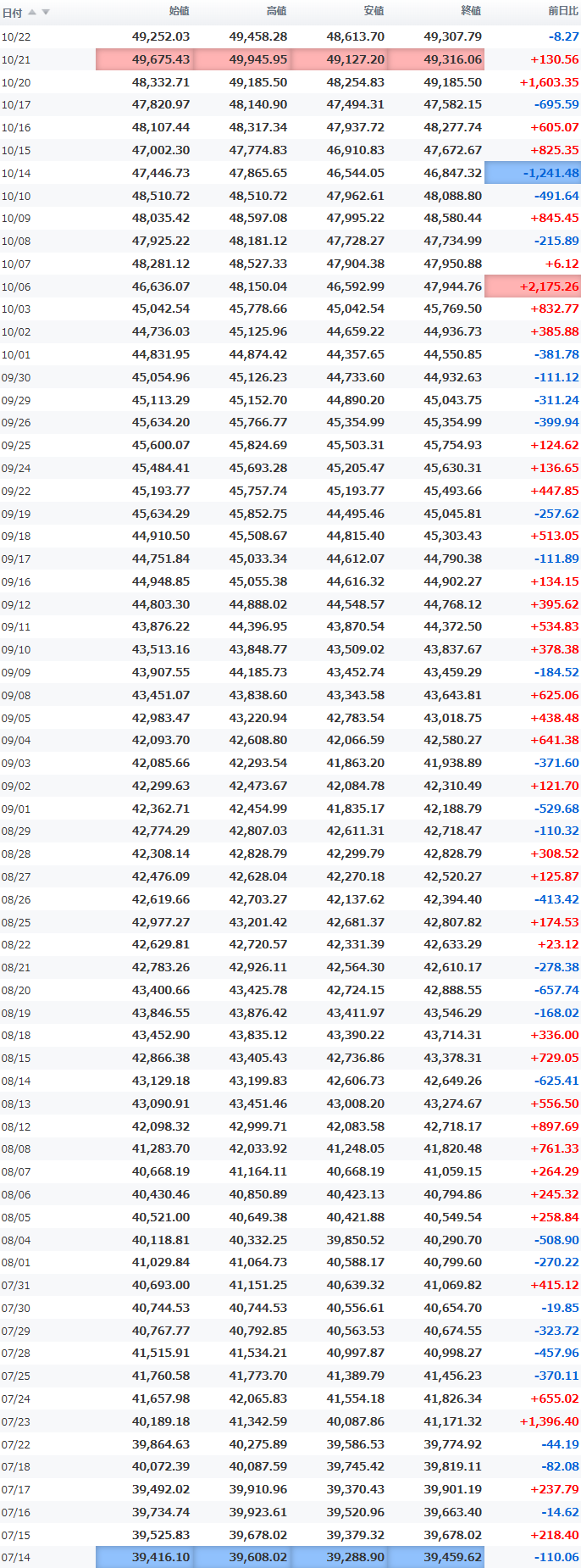The image size is (581, 1568).
Task: Click the 終値 column header
Action: pyautogui.click(x=471, y=11)
